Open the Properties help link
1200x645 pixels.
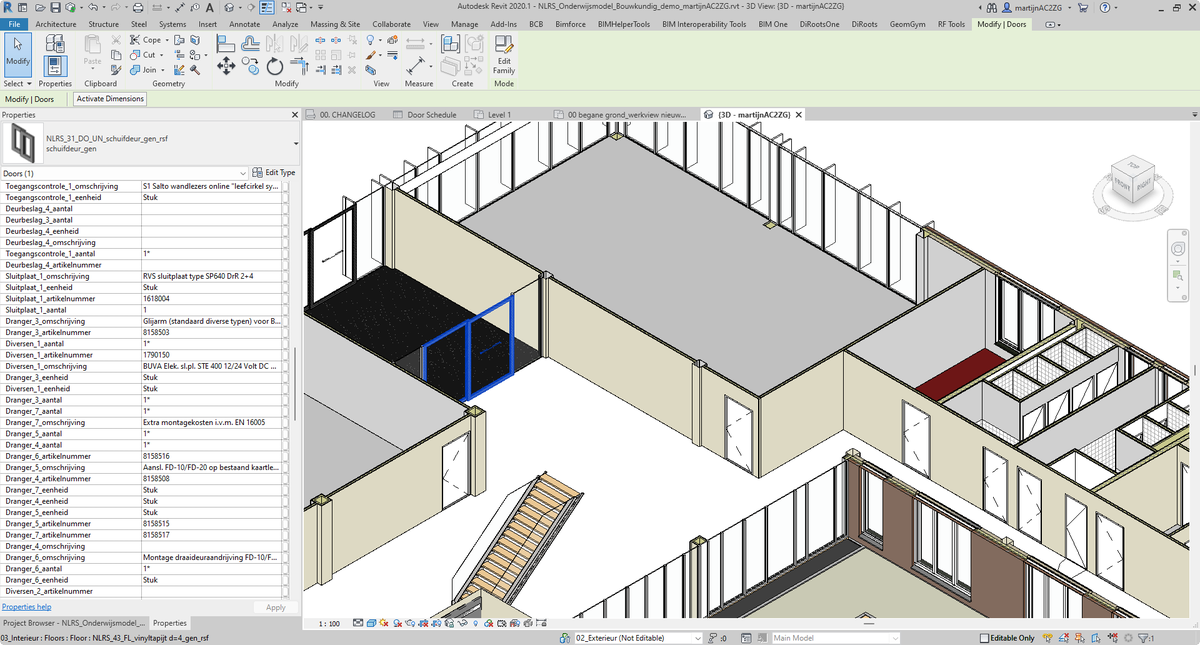[27, 606]
